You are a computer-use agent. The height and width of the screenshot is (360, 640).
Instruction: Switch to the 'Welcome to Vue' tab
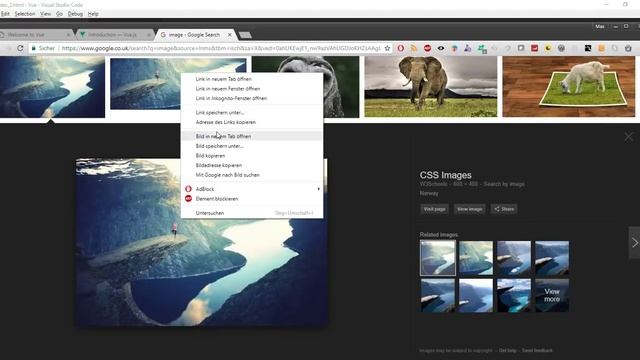click(x=35, y=35)
